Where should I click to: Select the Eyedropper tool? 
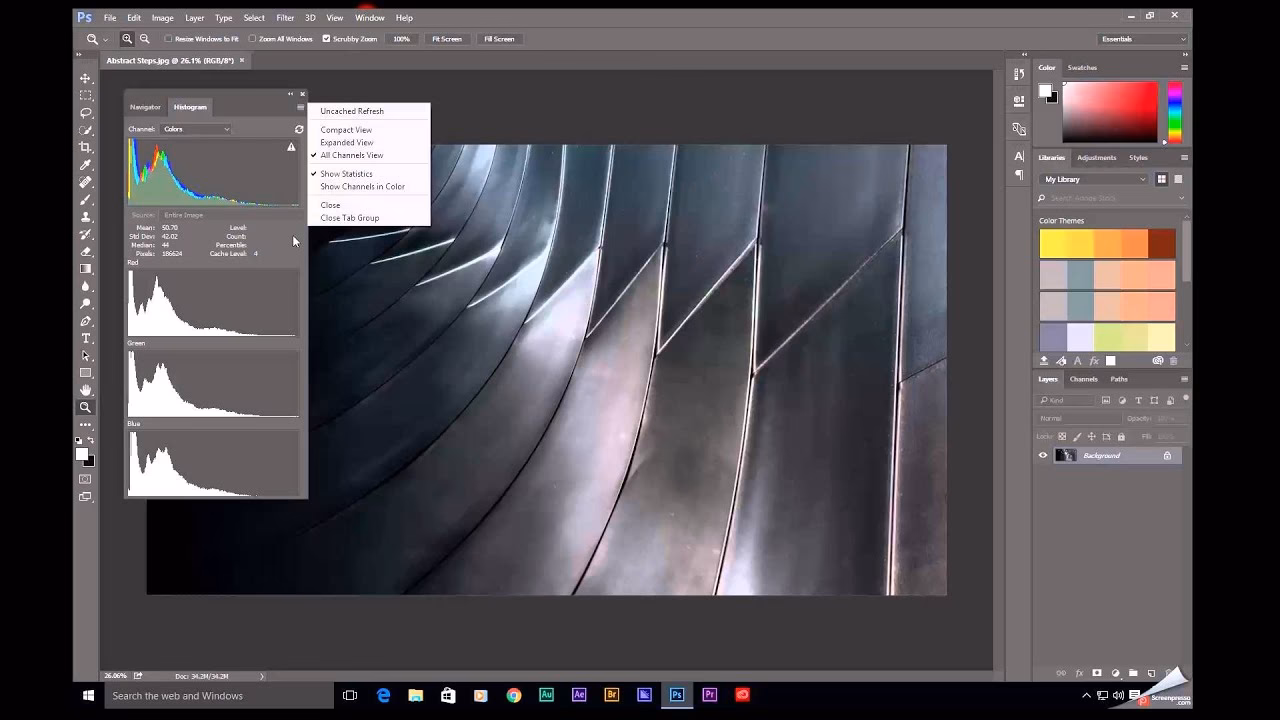[x=86, y=165]
